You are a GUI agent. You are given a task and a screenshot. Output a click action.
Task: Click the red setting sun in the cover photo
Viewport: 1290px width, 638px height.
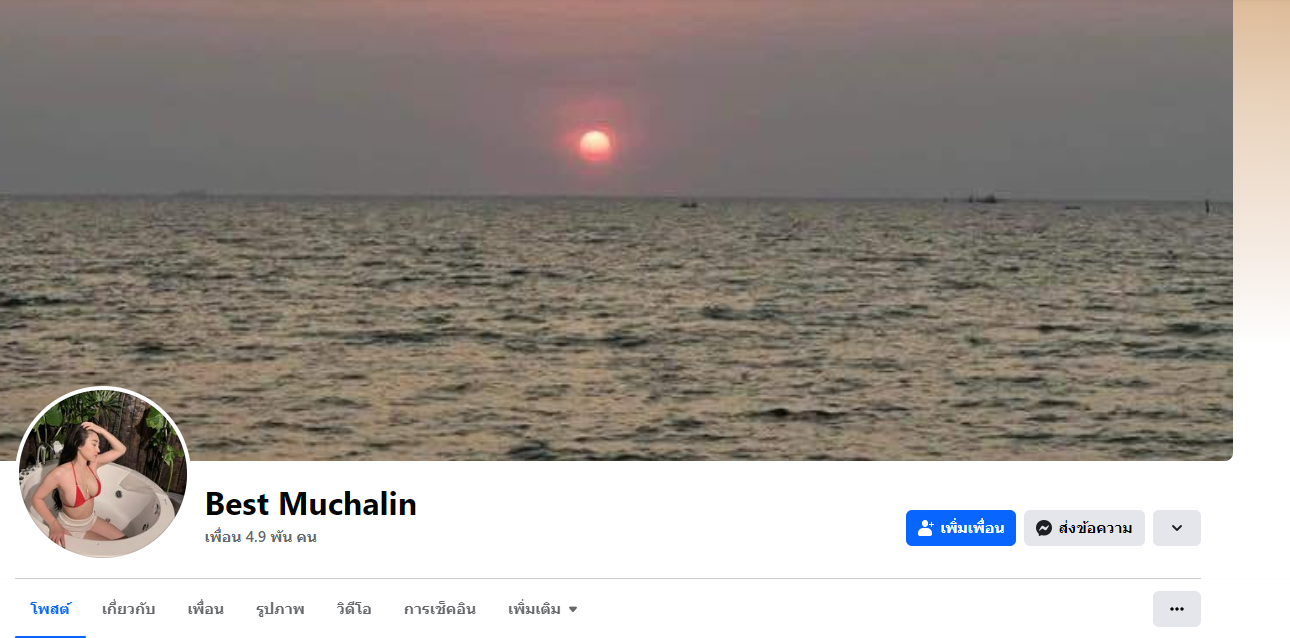[595, 146]
